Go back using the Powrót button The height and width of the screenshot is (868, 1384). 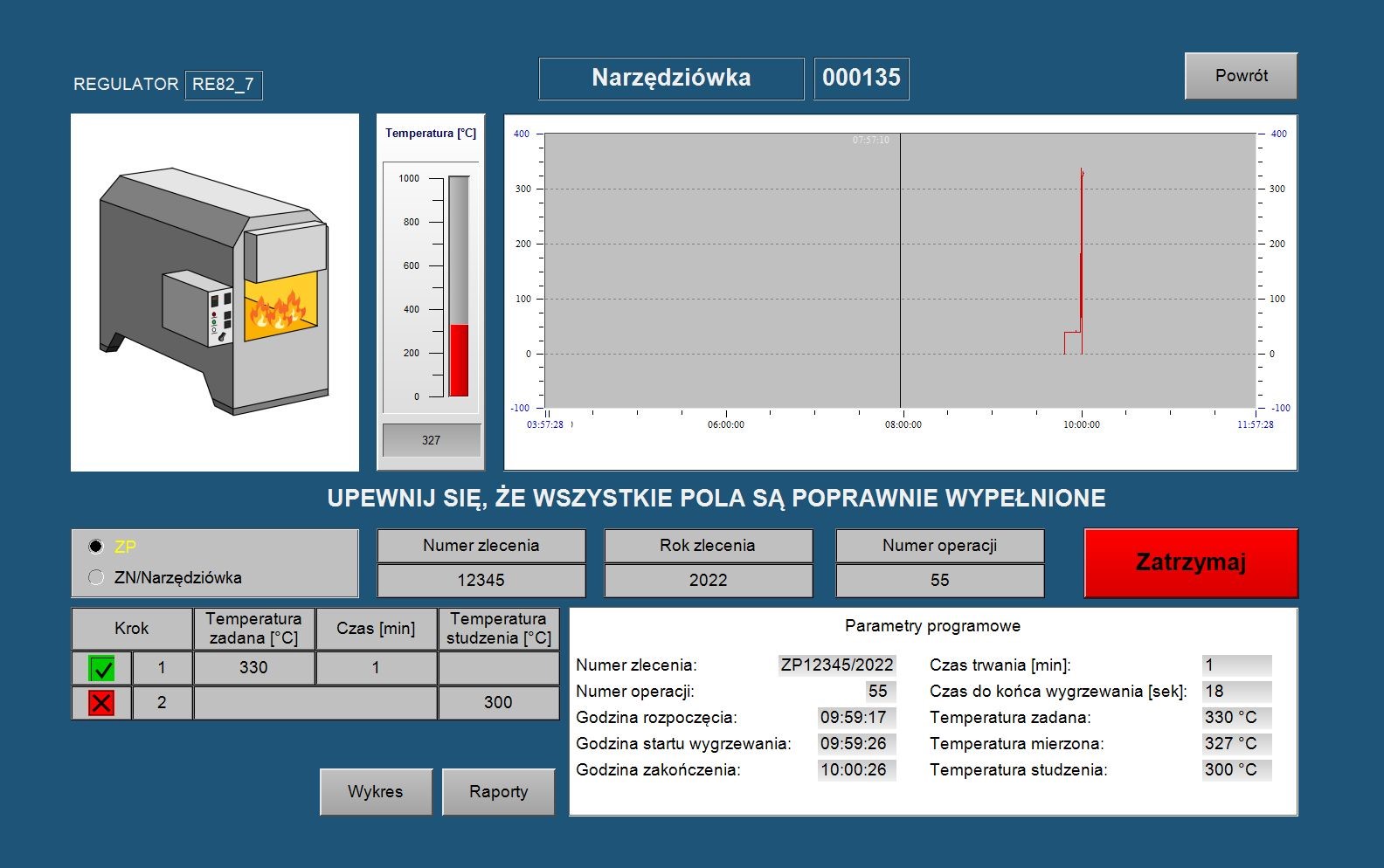coord(1241,76)
